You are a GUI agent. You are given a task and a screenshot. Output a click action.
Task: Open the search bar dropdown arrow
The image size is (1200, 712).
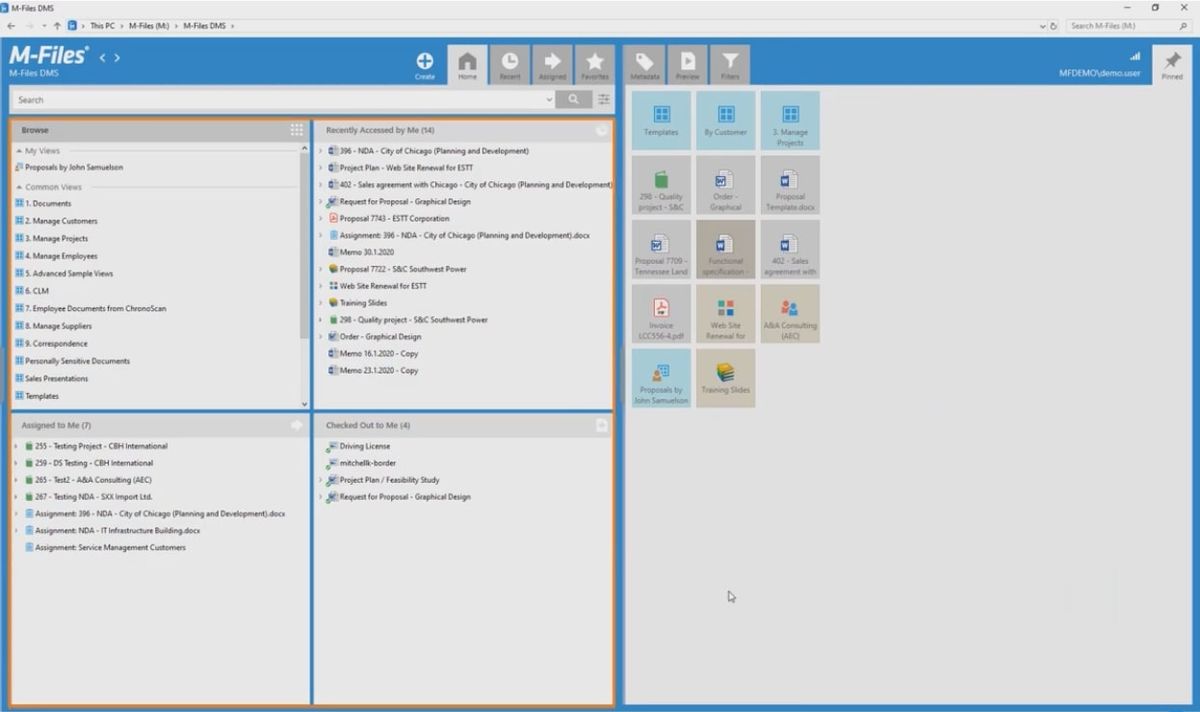point(549,99)
